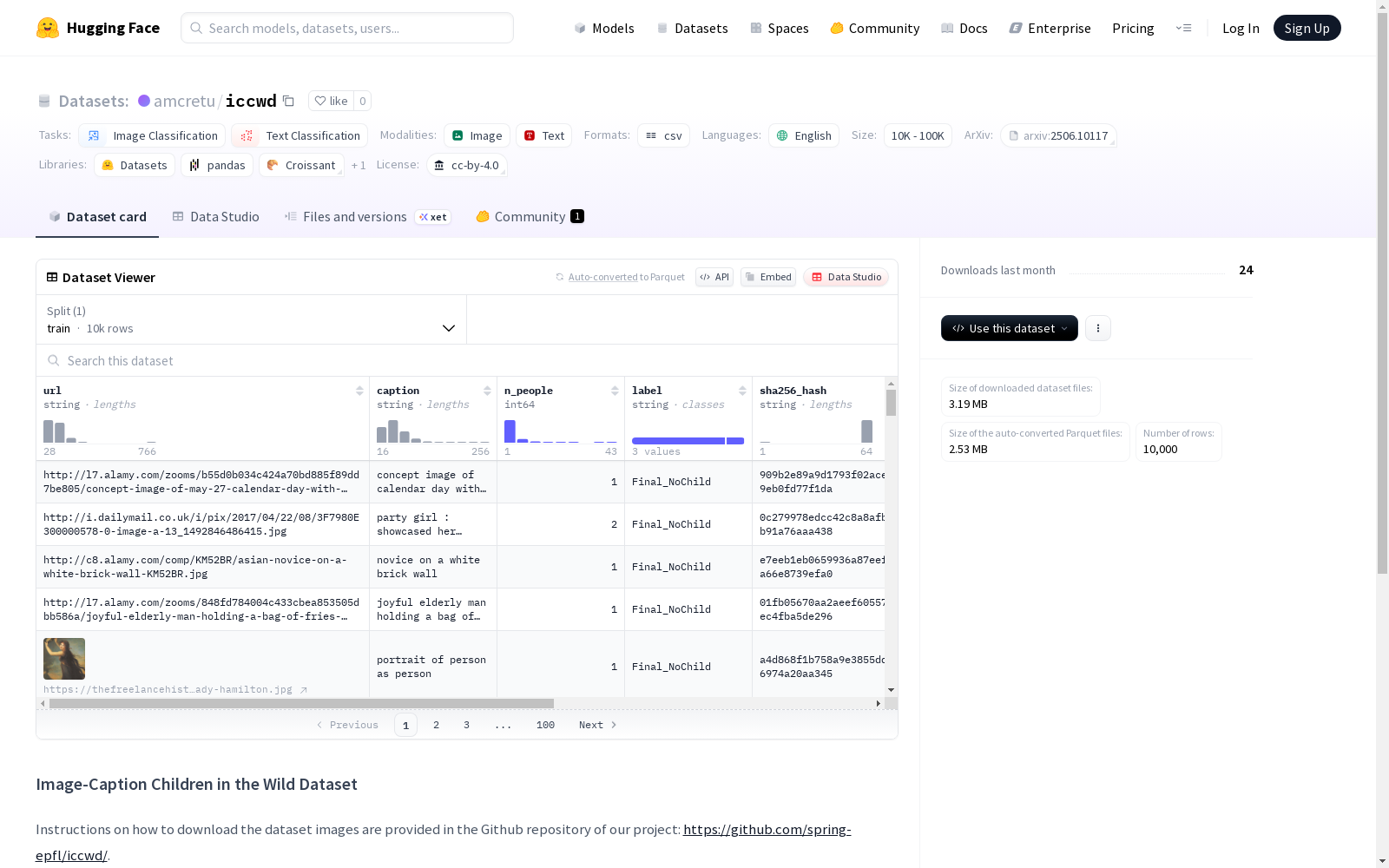This screenshot has width=1389, height=868.
Task: Focus the Search models, datasets, users field
Action: 347,28
